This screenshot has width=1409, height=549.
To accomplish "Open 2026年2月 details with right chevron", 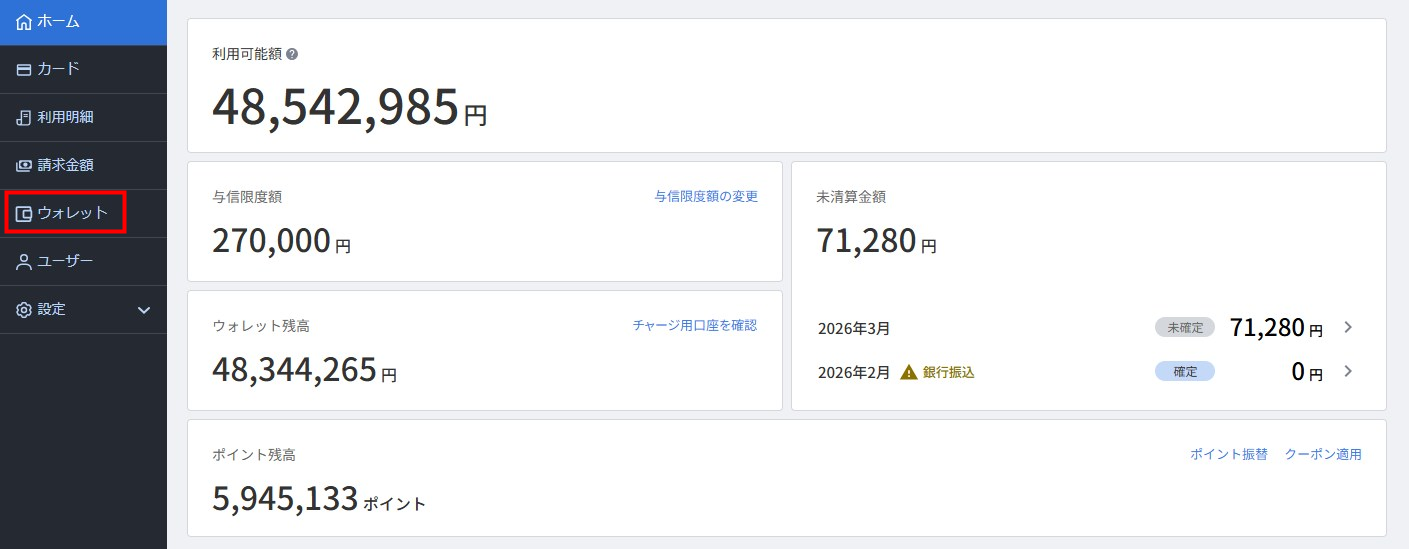I will point(1348,371).
